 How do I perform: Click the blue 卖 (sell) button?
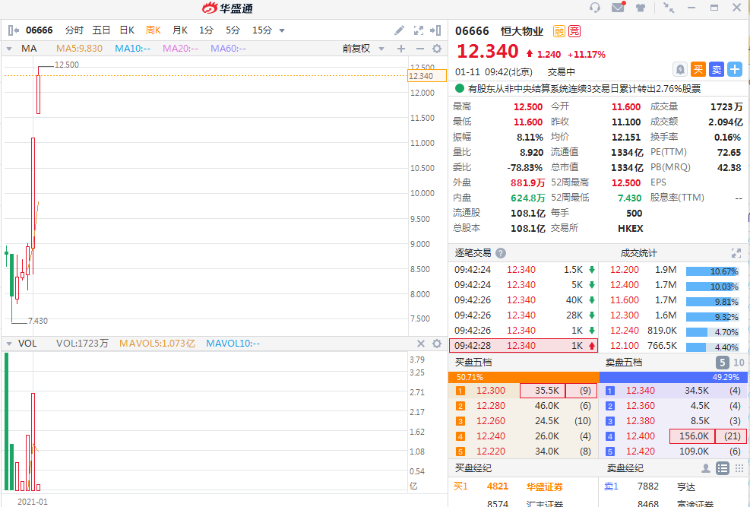point(716,69)
